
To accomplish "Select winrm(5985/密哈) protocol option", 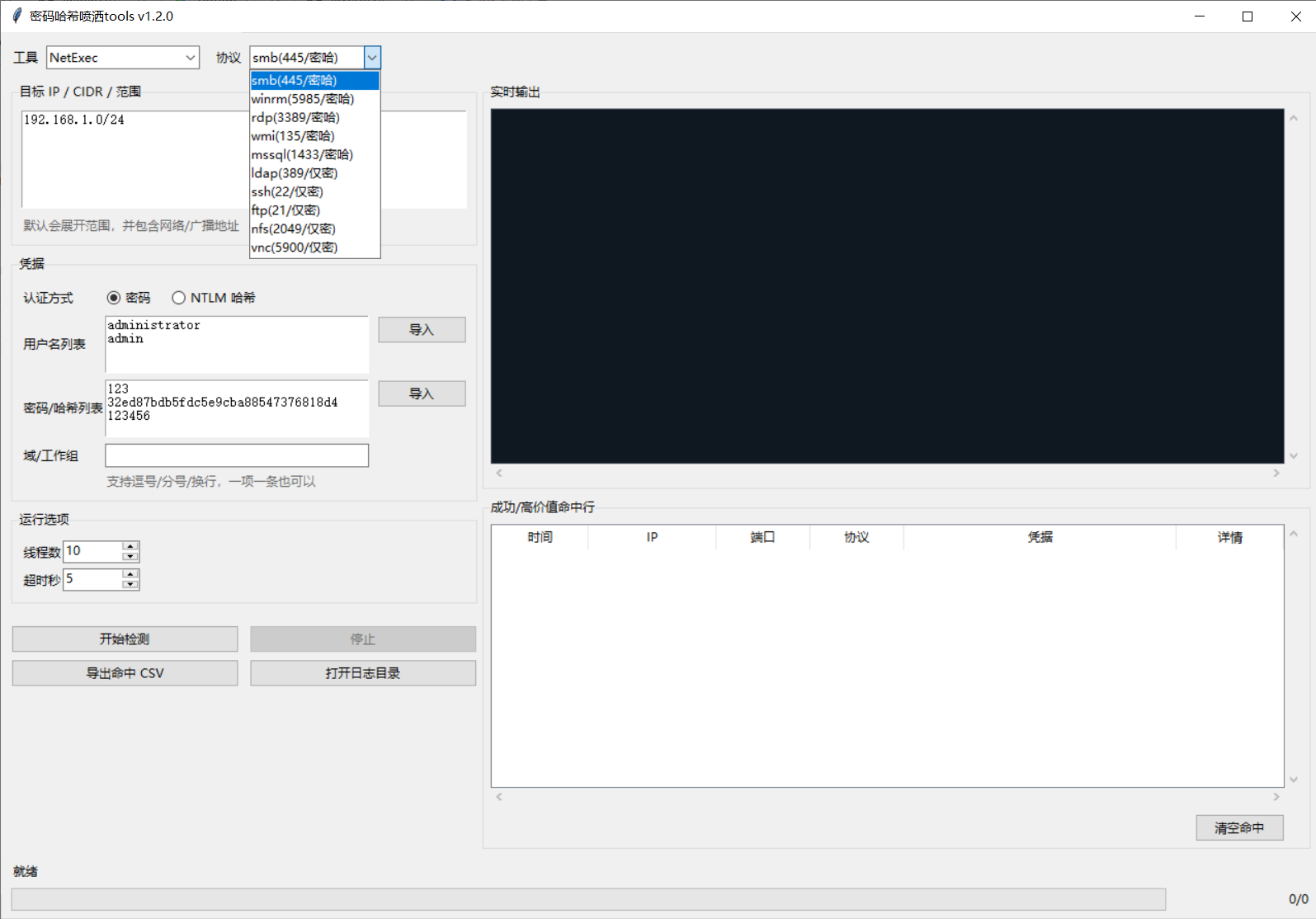I will (314, 99).
